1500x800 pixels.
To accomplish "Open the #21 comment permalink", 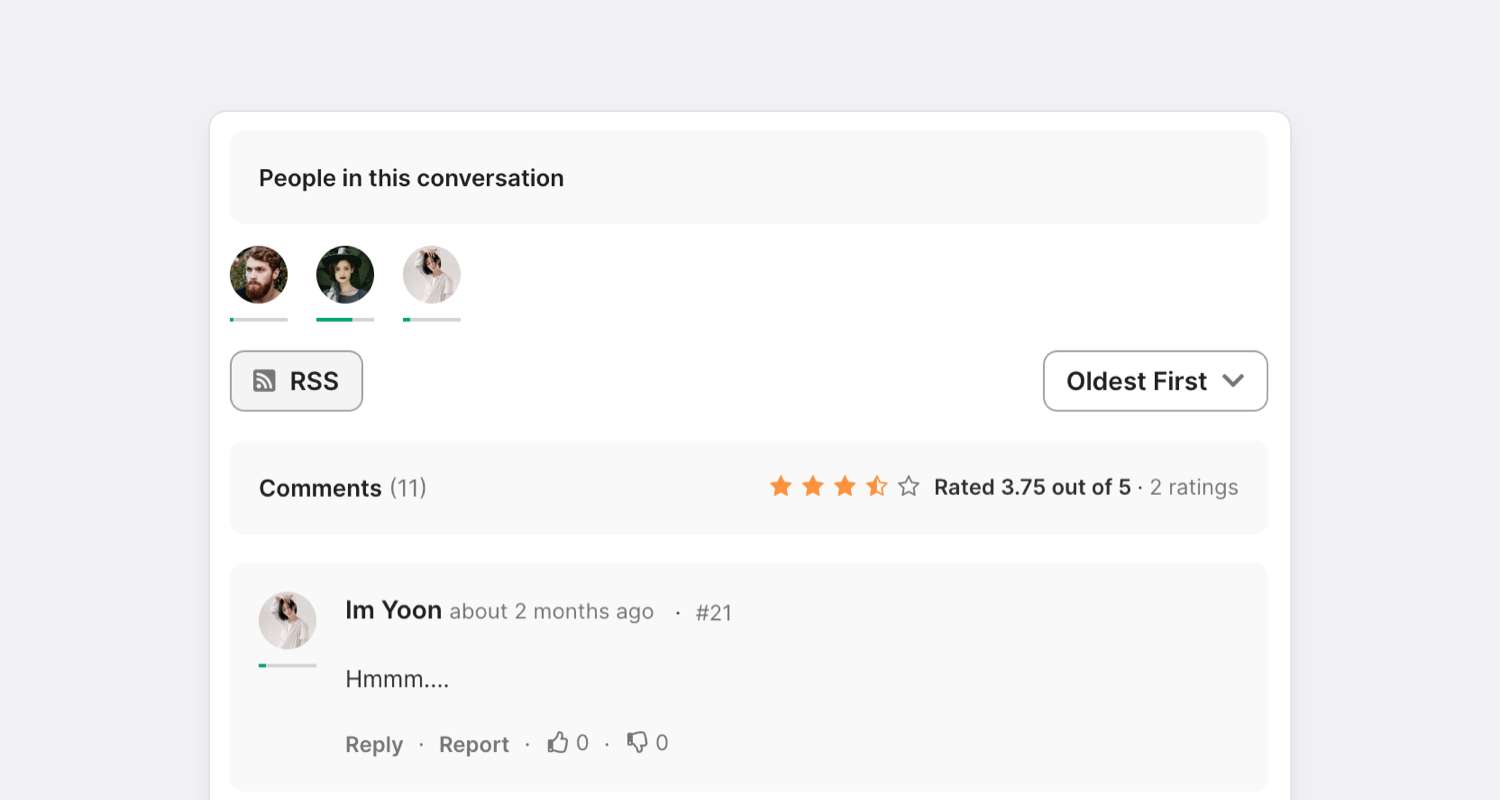I will click(x=714, y=613).
